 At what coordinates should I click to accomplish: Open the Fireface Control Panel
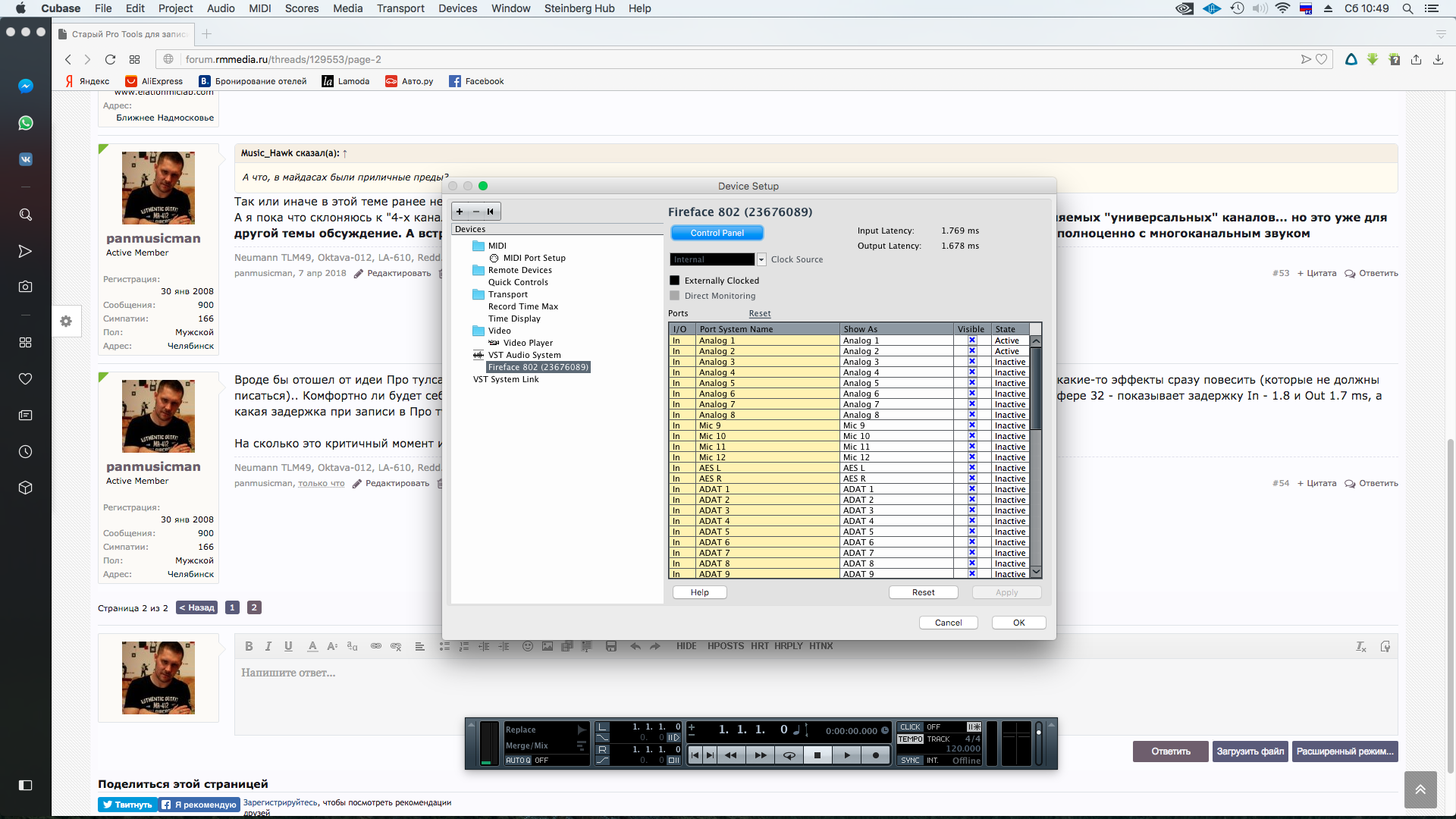tap(717, 233)
